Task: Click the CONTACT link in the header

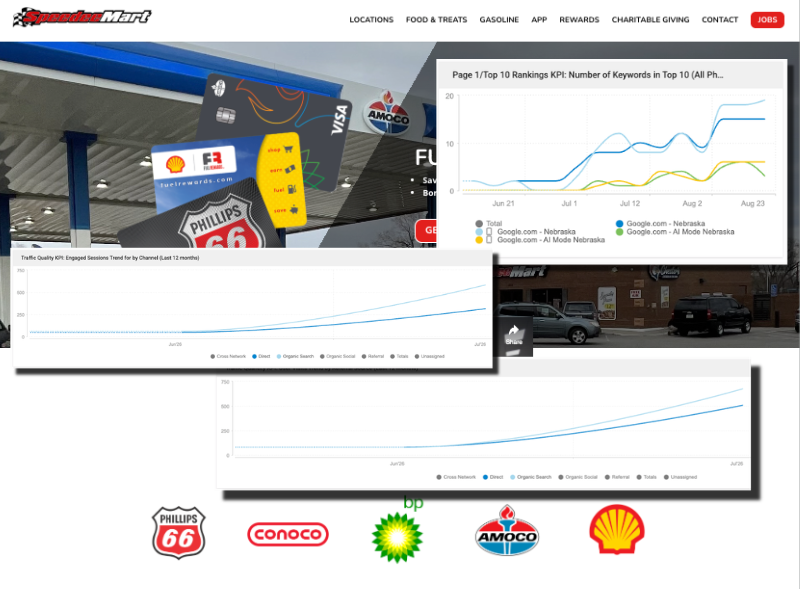Action: [719, 20]
